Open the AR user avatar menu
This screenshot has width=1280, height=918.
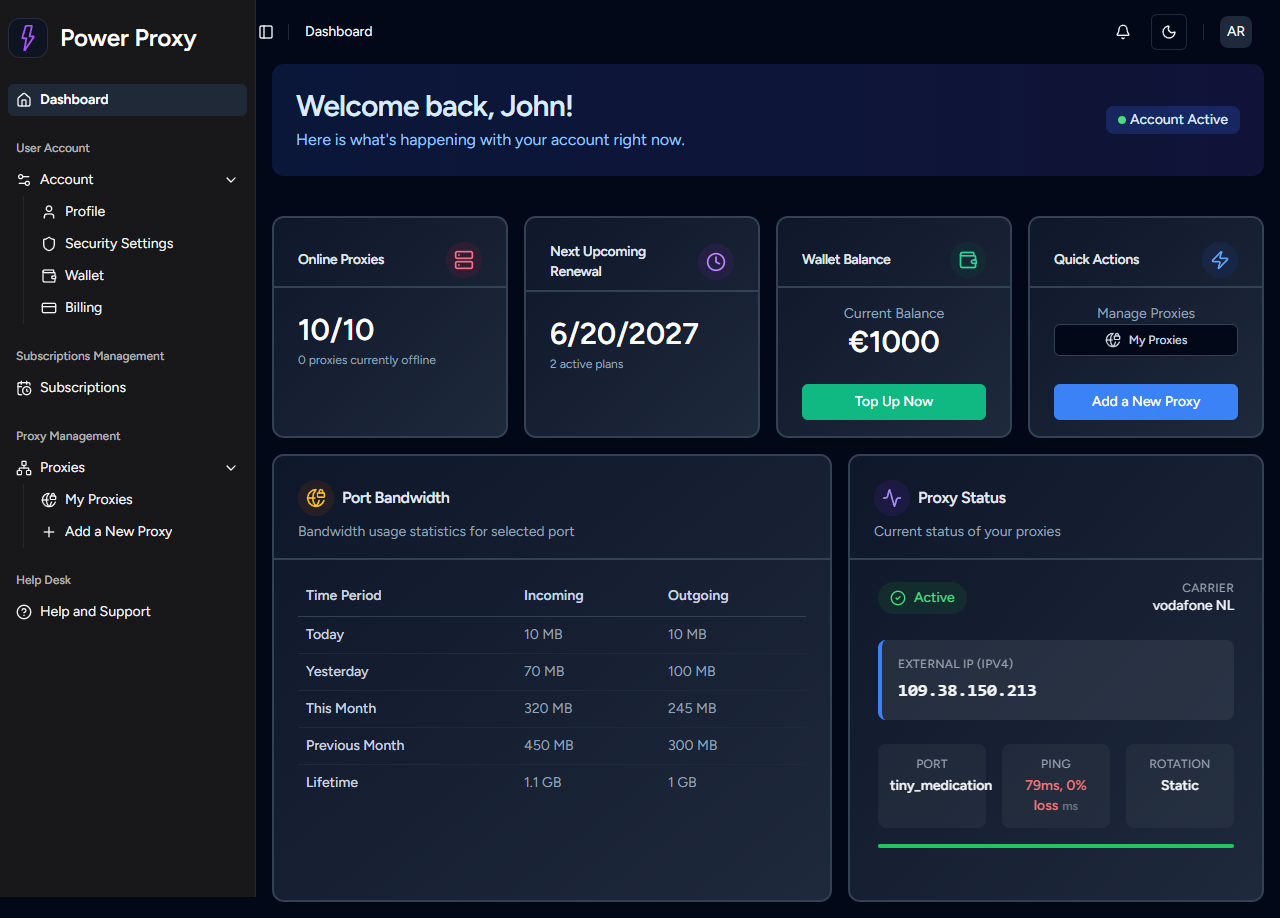1236,32
